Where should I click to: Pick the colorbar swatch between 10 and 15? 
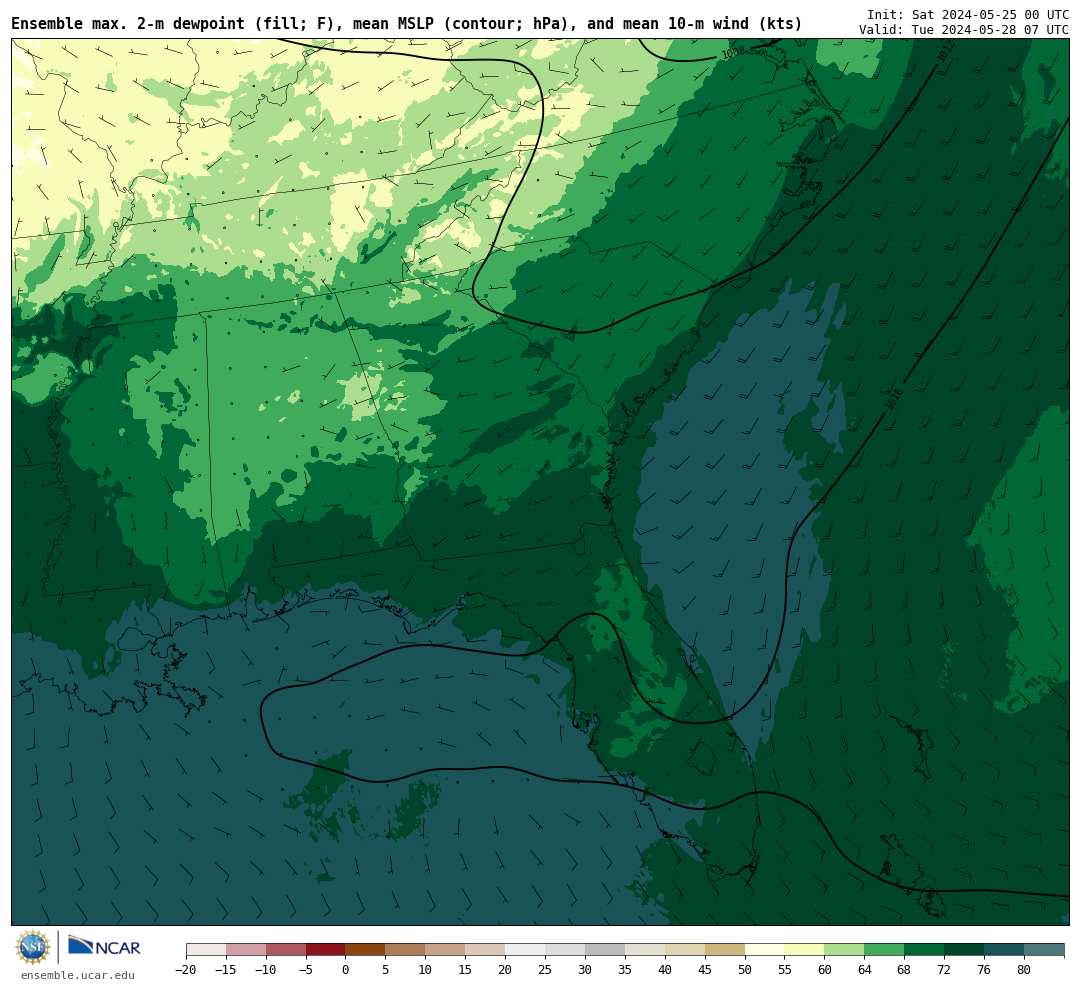click(446, 950)
